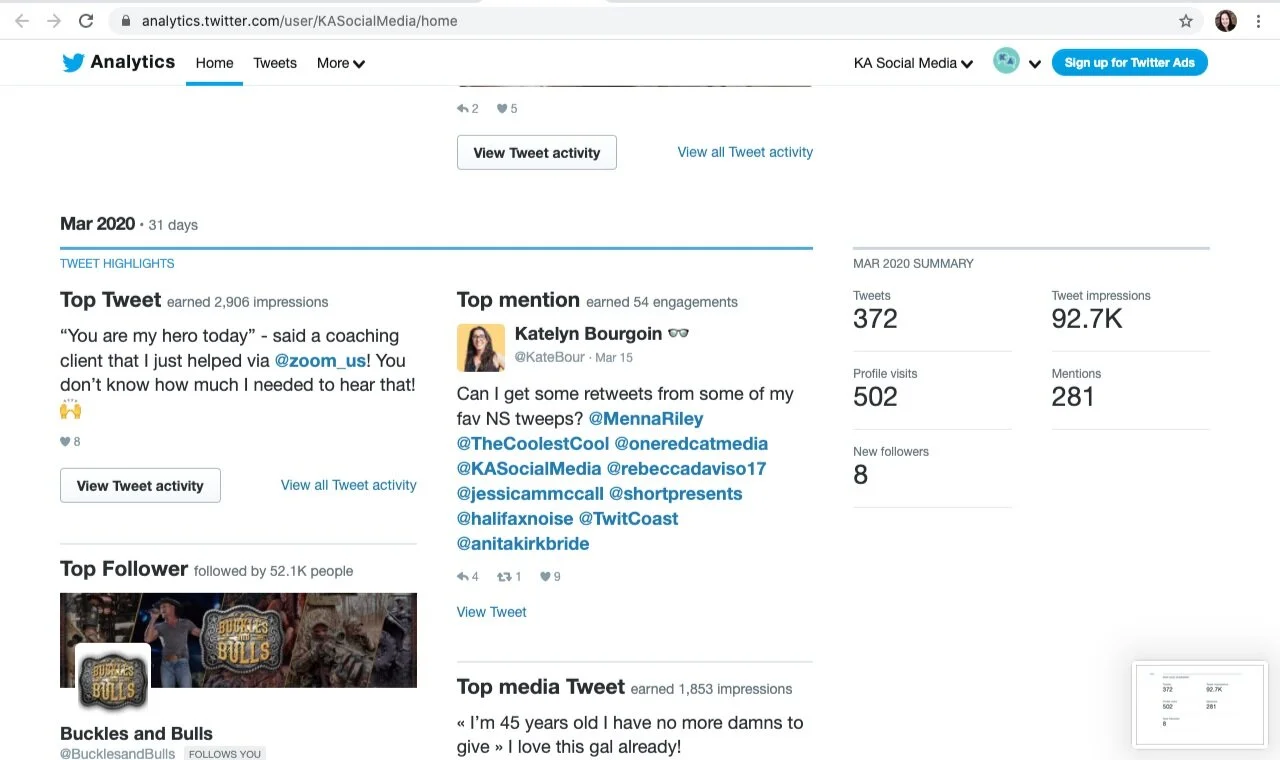Open @TwitCoast handle link
The image size is (1280, 760).
628,519
